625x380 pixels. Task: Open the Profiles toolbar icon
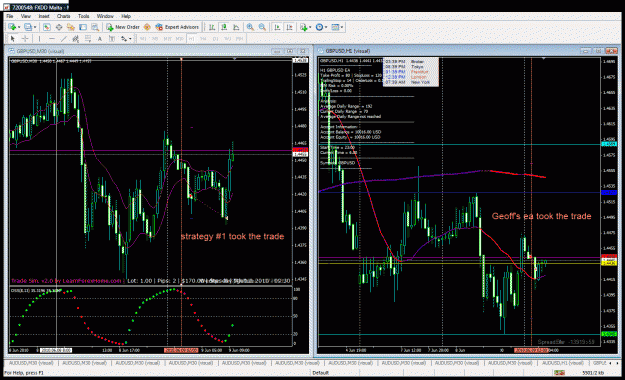pyautogui.click(x=28, y=27)
